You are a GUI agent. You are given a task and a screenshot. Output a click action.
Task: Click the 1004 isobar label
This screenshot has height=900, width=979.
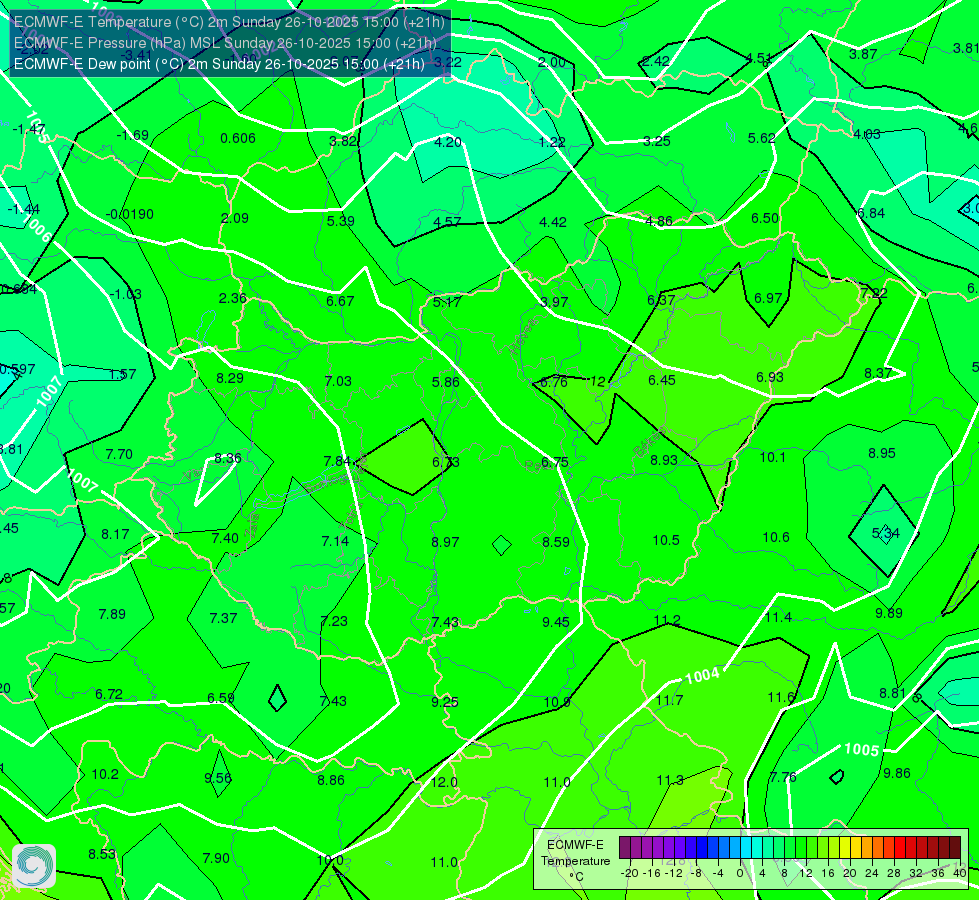point(702,675)
